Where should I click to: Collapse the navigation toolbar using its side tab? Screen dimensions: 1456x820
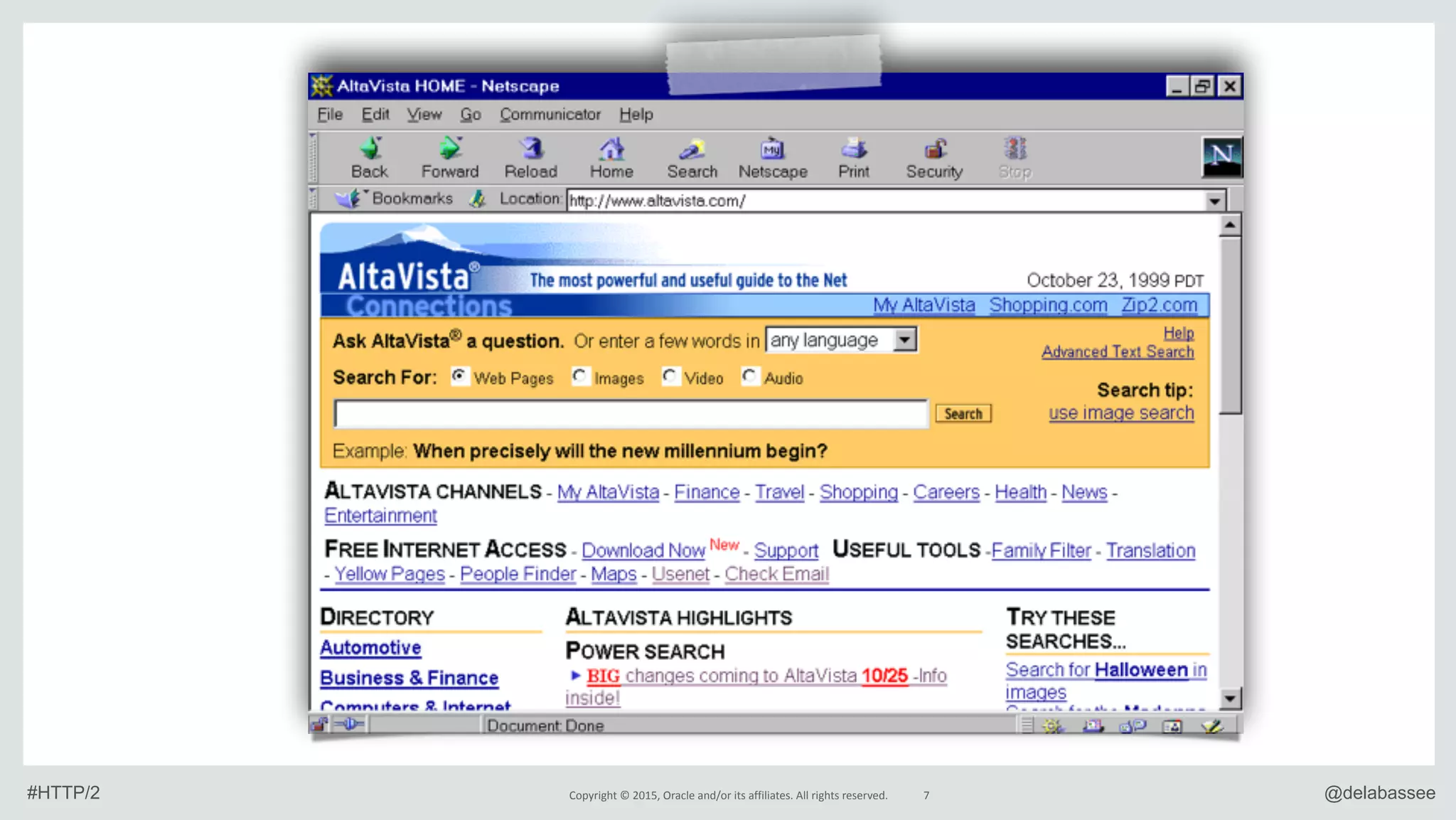pyautogui.click(x=312, y=156)
